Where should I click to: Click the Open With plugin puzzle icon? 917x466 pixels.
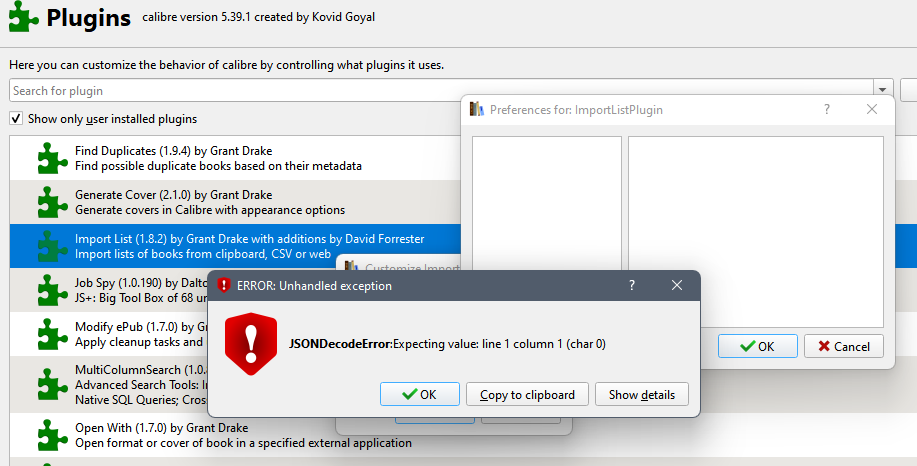click(53, 435)
